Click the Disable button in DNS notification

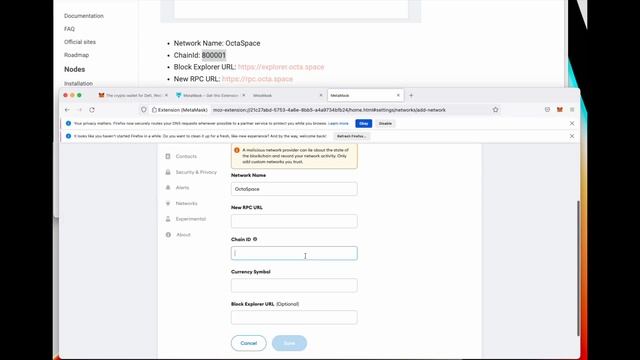tap(385, 123)
